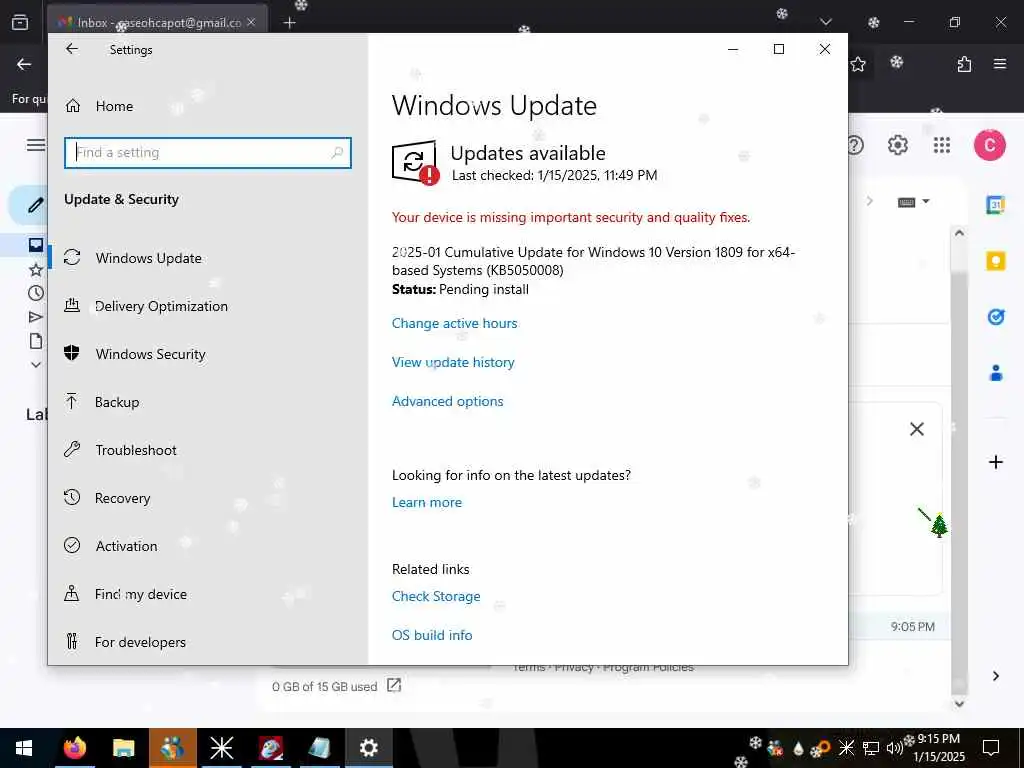Bookmark page with Firefox star icon

coord(858,64)
